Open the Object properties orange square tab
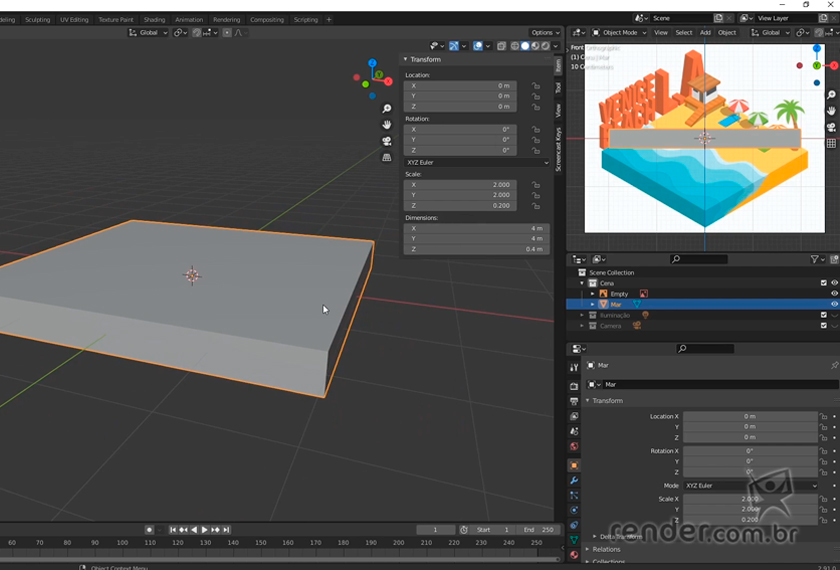Screen dimensions: 840x570 pos(574,465)
